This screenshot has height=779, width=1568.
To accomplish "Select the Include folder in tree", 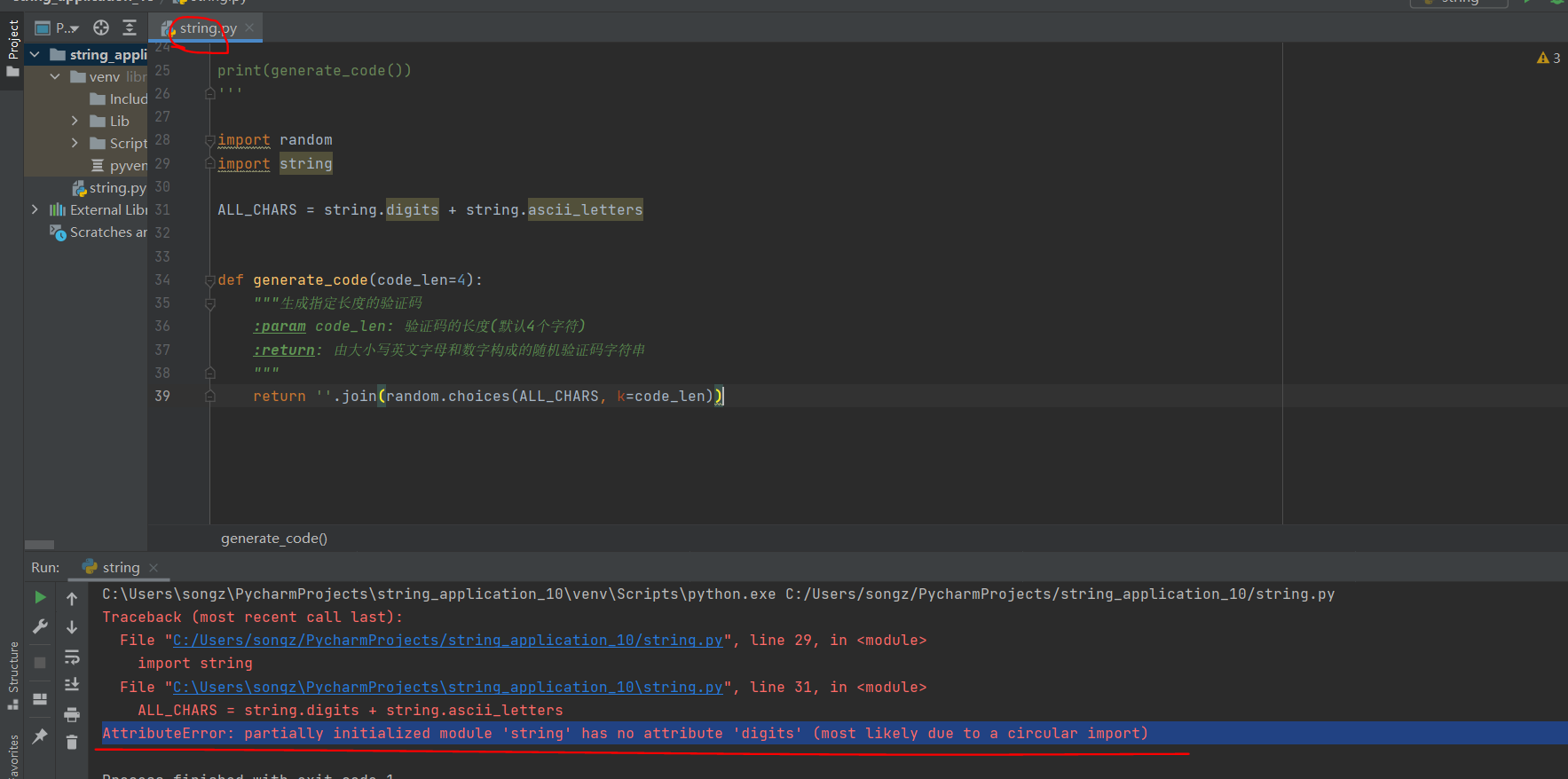I will click(118, 98).
